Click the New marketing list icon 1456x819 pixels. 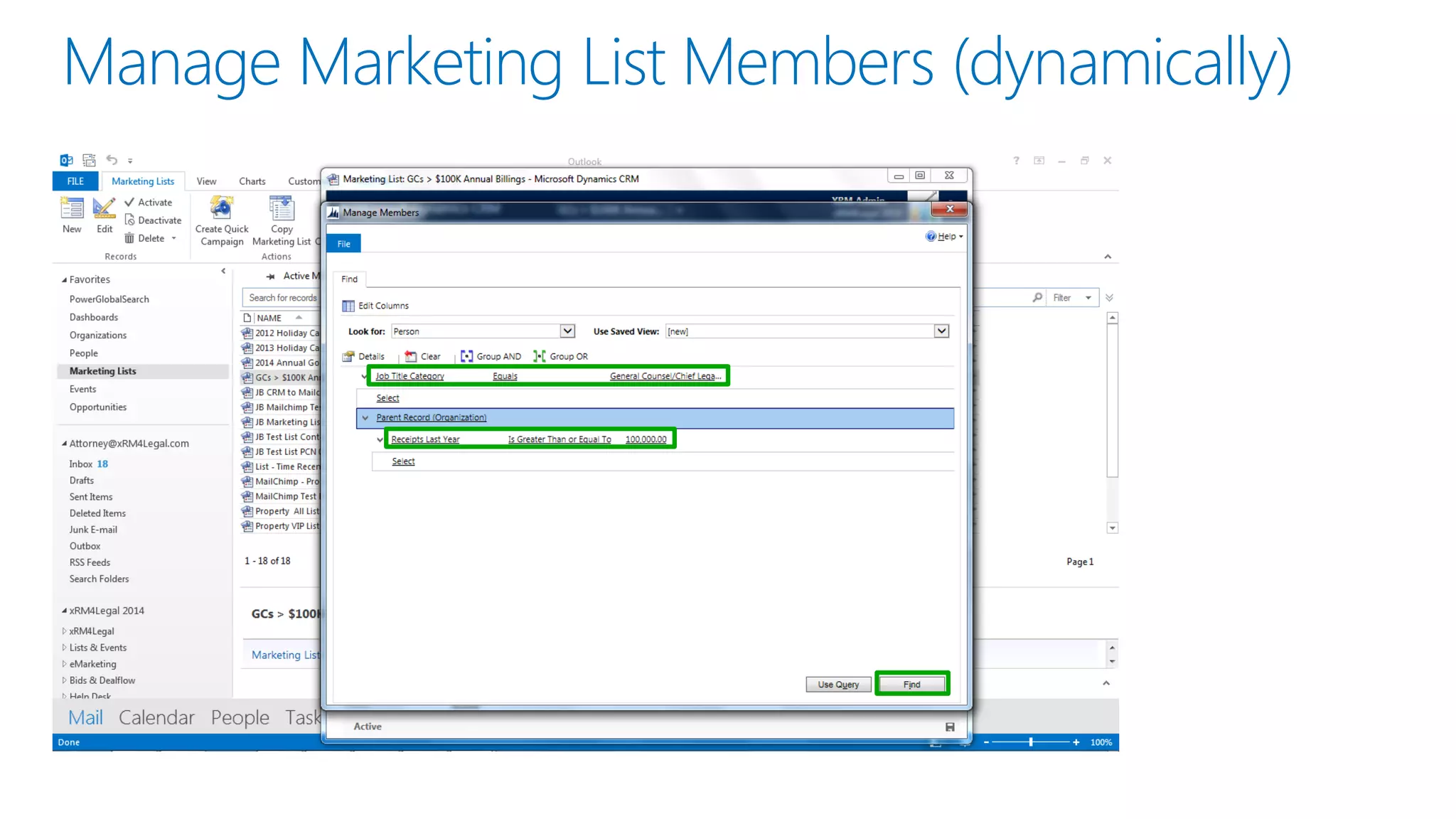click(72, 208)
